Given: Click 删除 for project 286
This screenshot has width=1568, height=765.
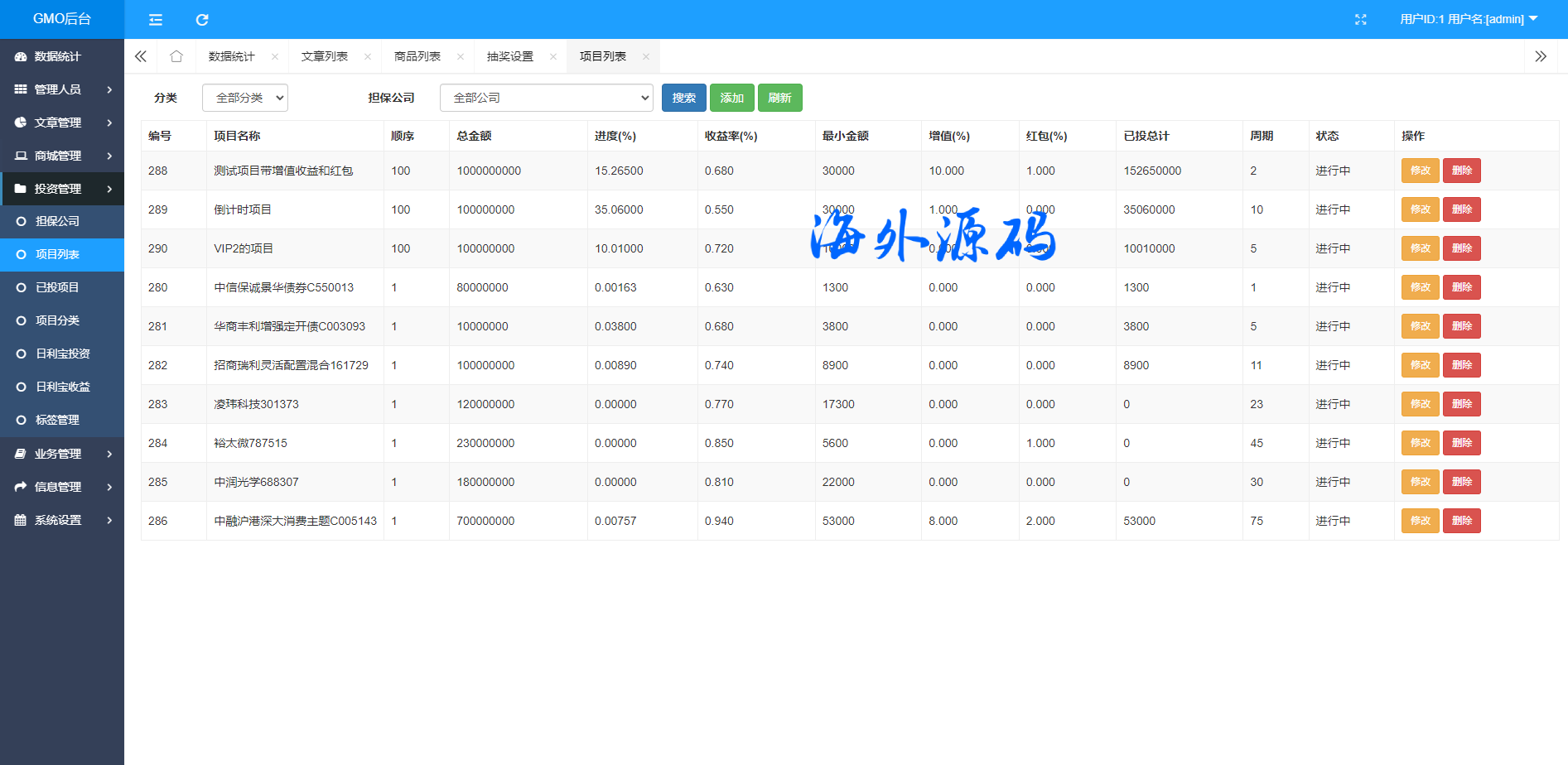Looking at the screenshot, I should pyautogui.click(x=1461, y=521).
